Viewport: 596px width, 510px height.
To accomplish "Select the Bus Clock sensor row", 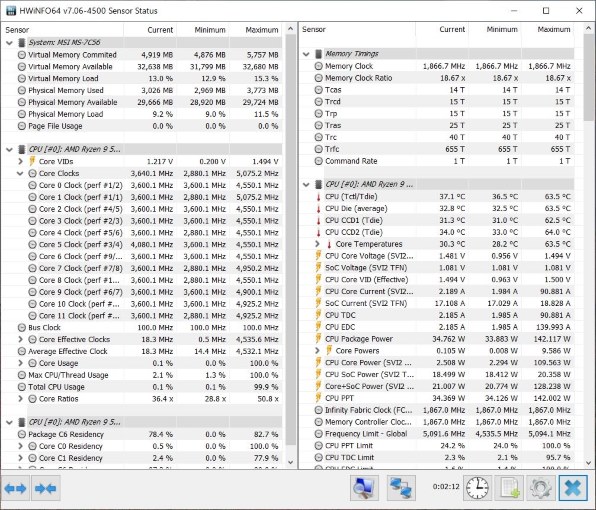I will pyautogui.click(x=142, y=328).
